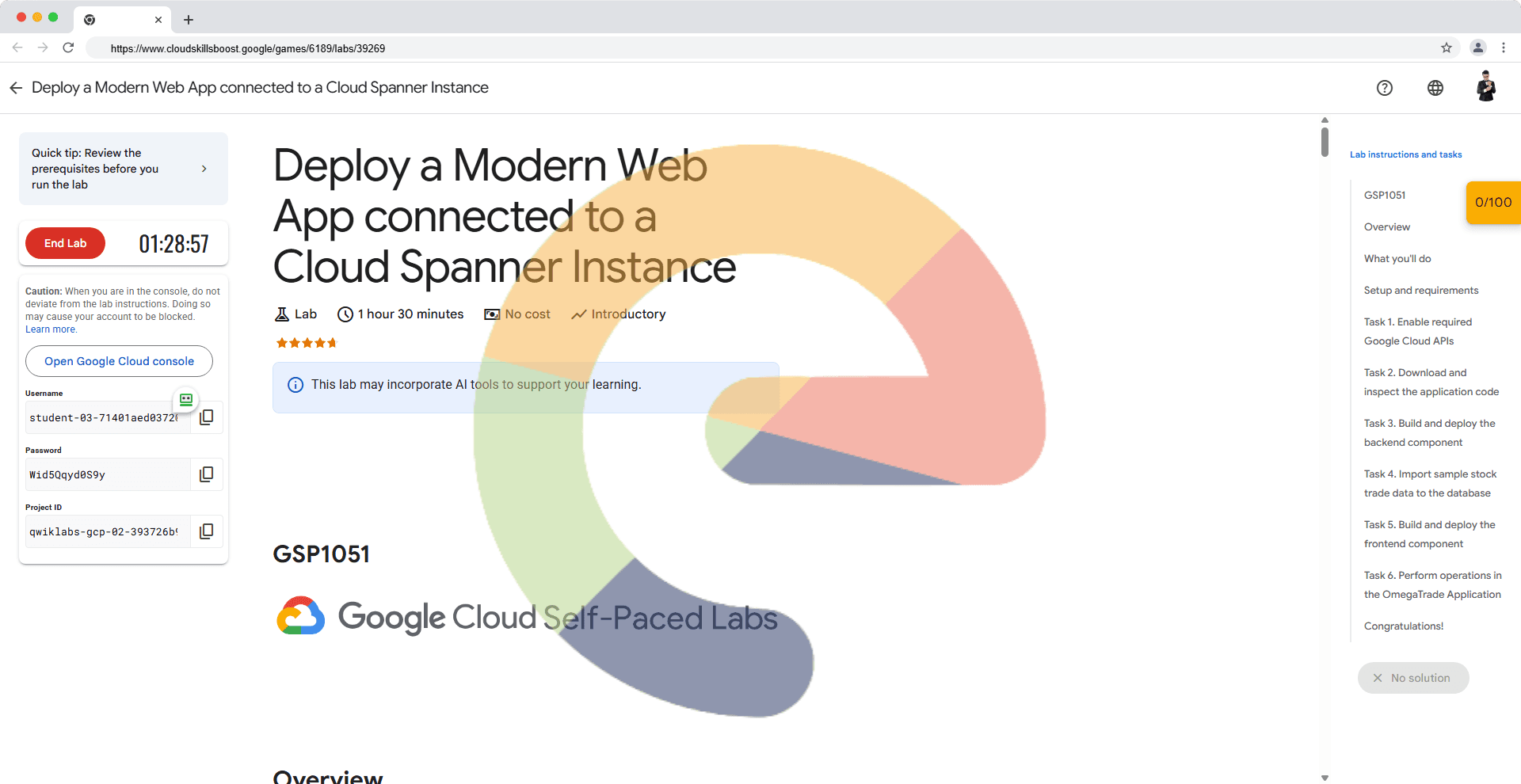
Task: Reload the current page
Action: pos(68,48)
